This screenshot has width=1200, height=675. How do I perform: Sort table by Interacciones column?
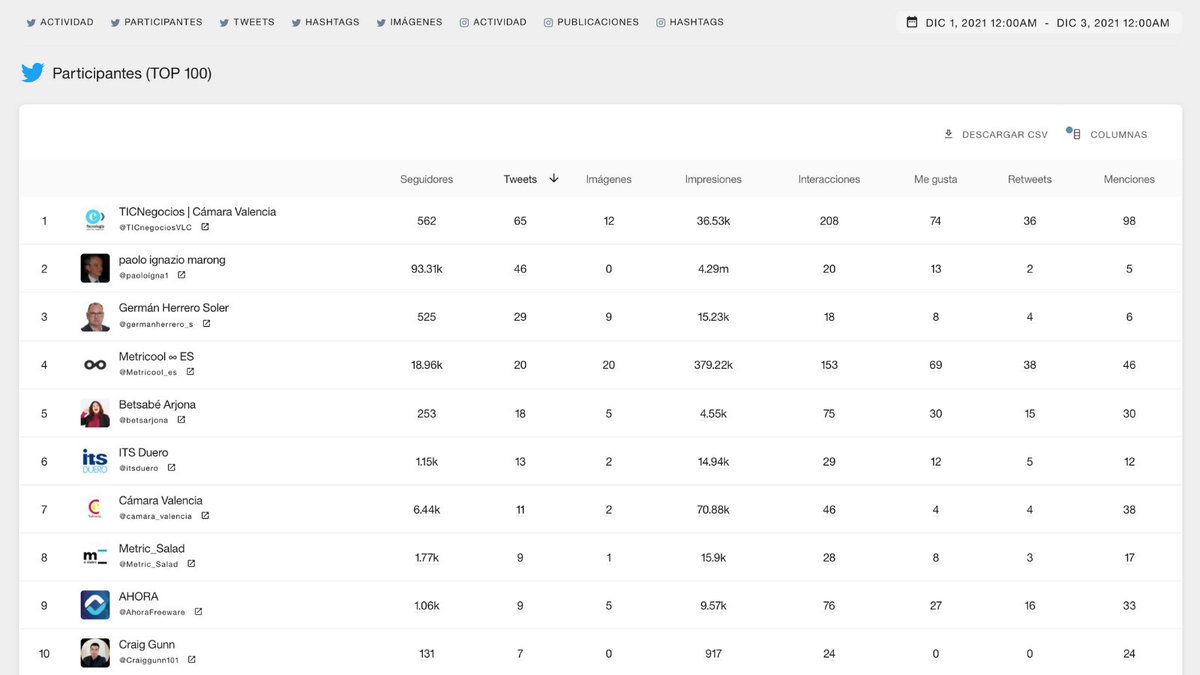[x=829, y=179]
